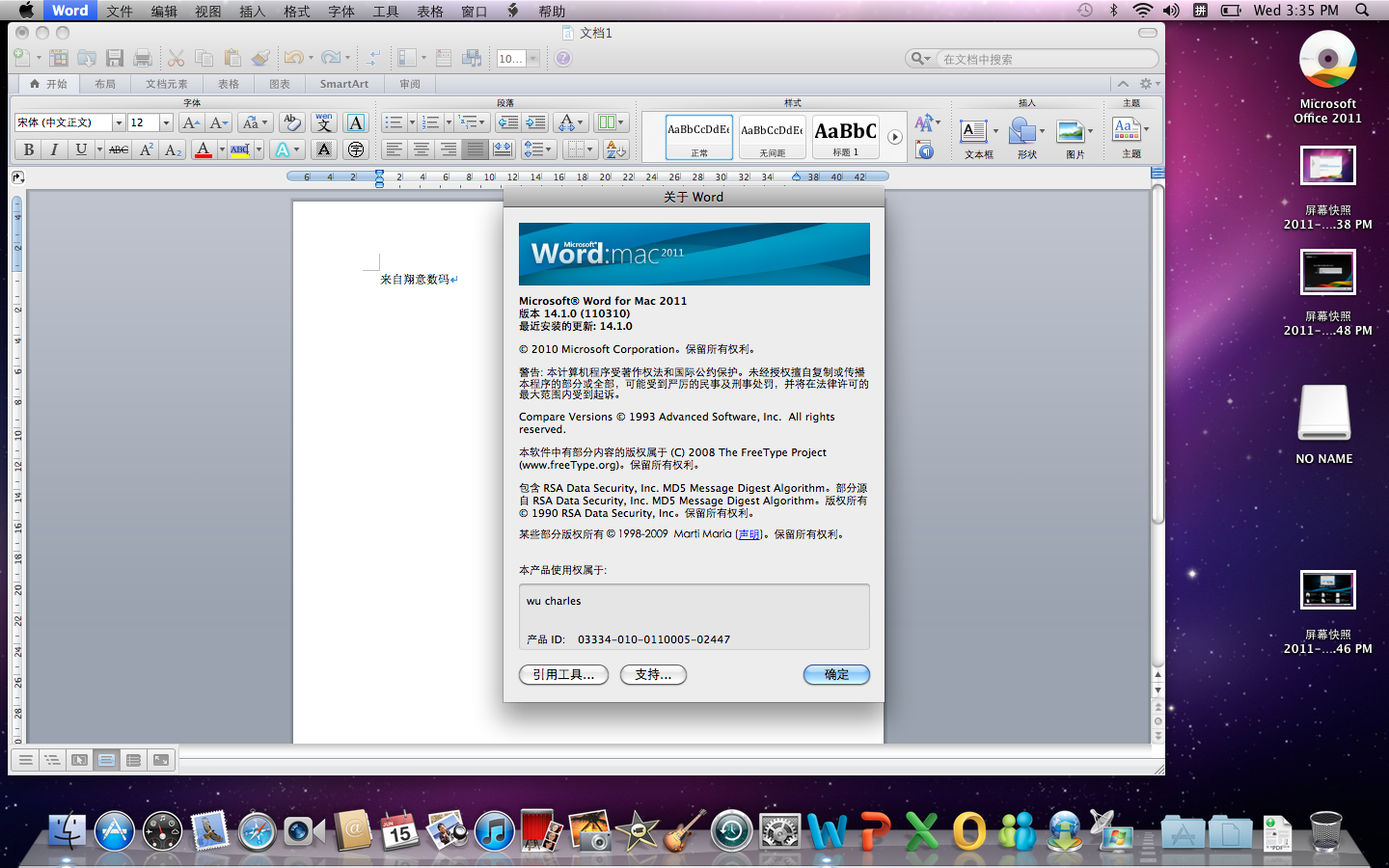This screenshot has height=868, width=1389.
Task: Select the 标题 1 style thumbnail
Action: click(846, 137)
